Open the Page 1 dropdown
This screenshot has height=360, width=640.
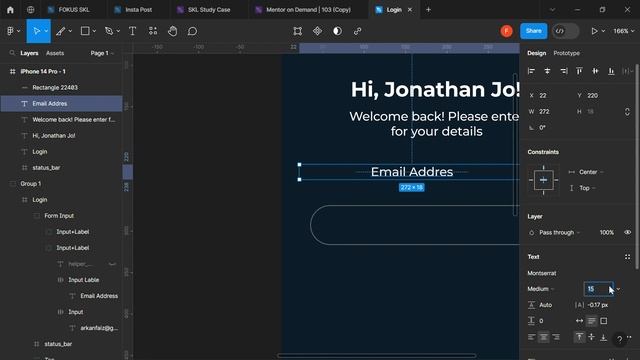[x=102, y=53]
